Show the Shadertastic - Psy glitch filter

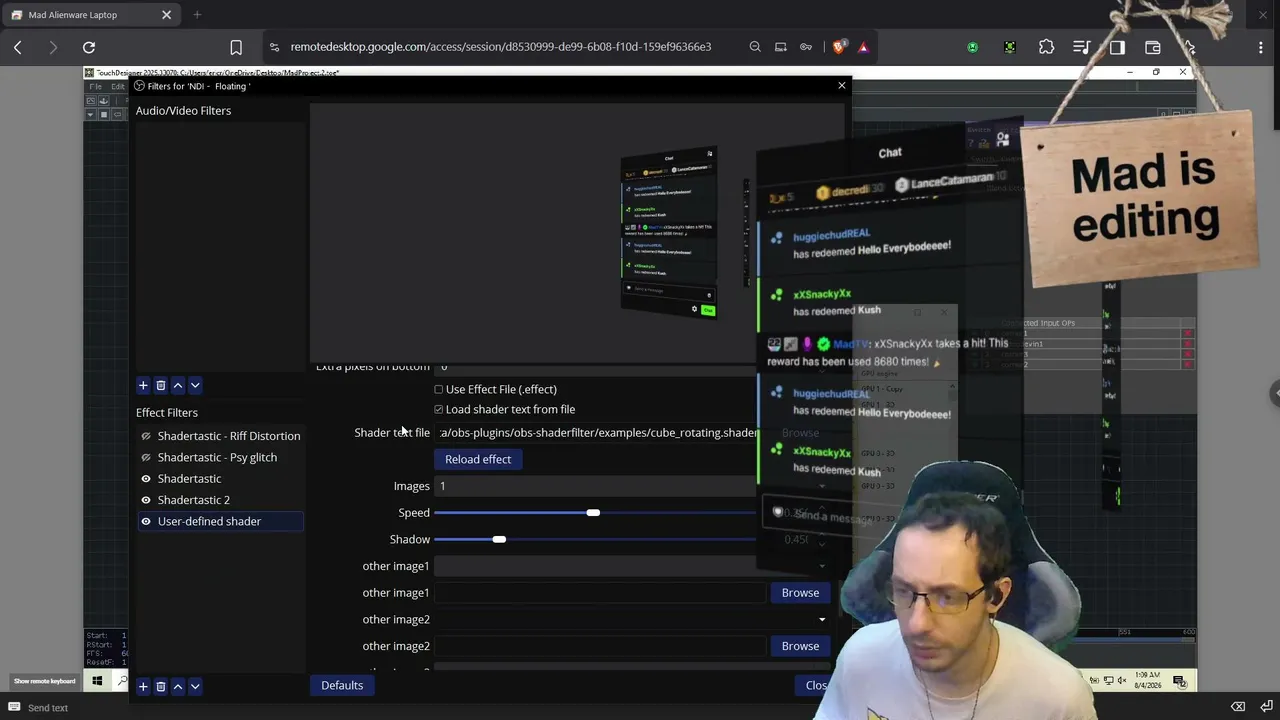(x=146, y=457)
